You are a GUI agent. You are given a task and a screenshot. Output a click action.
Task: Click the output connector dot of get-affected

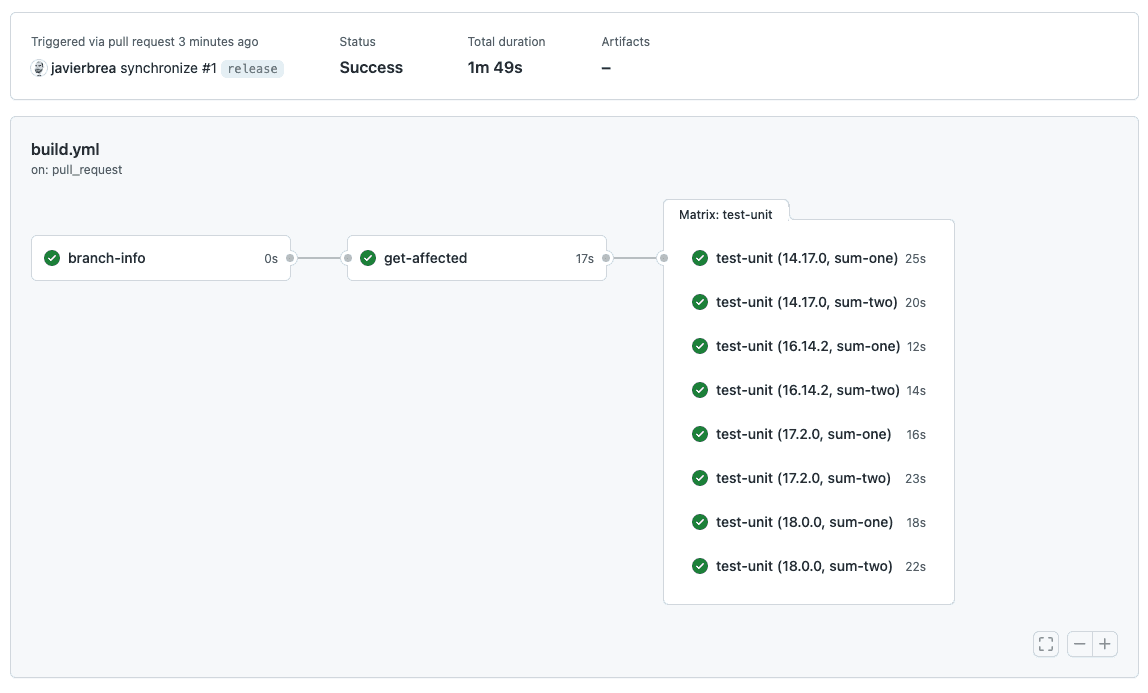(x=607, y=258)
